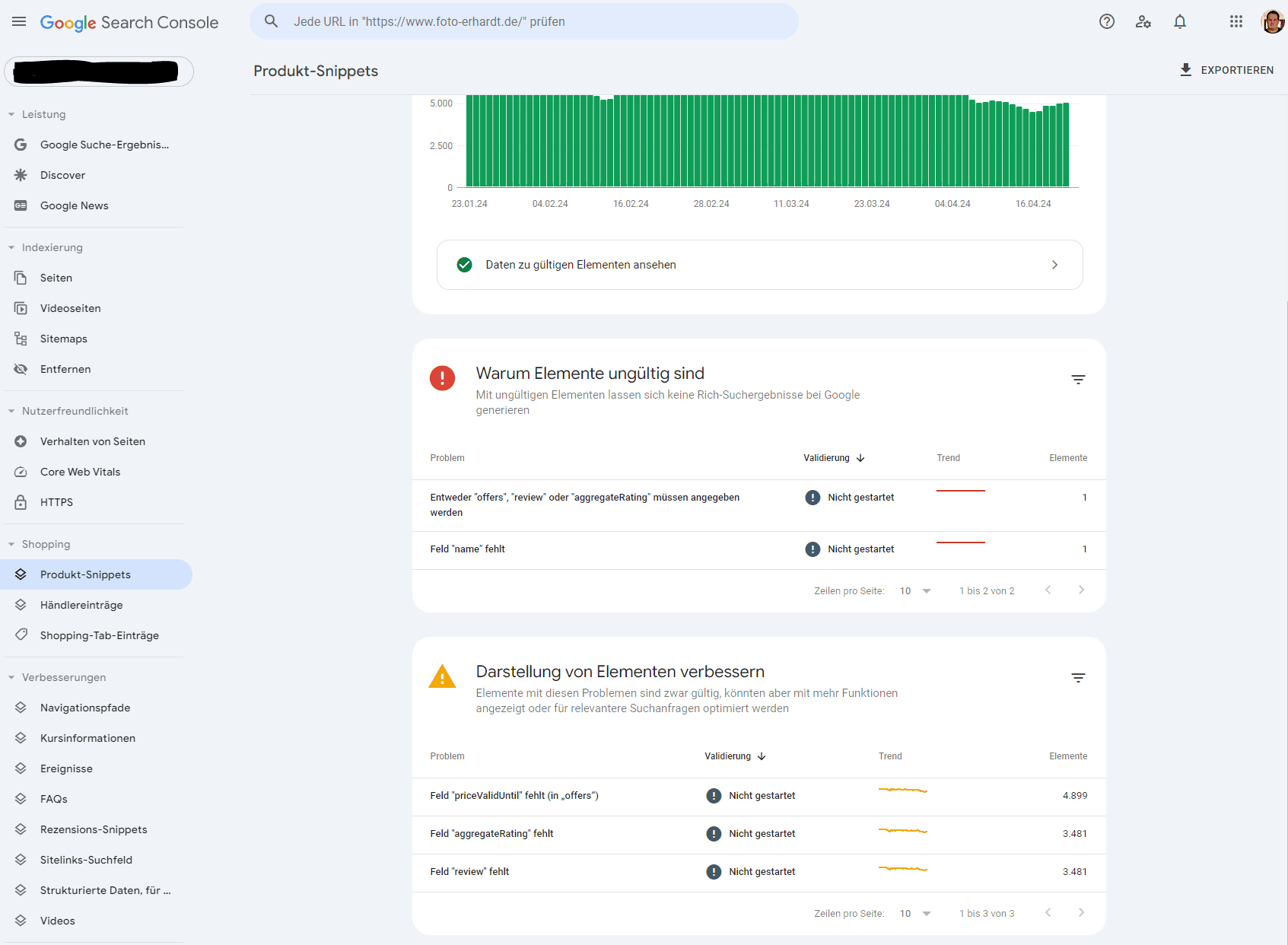Open the Feld "name" fehlt issue
Image resolution: width=1288 pixels, height=945 pixels.
coord(758,550)
